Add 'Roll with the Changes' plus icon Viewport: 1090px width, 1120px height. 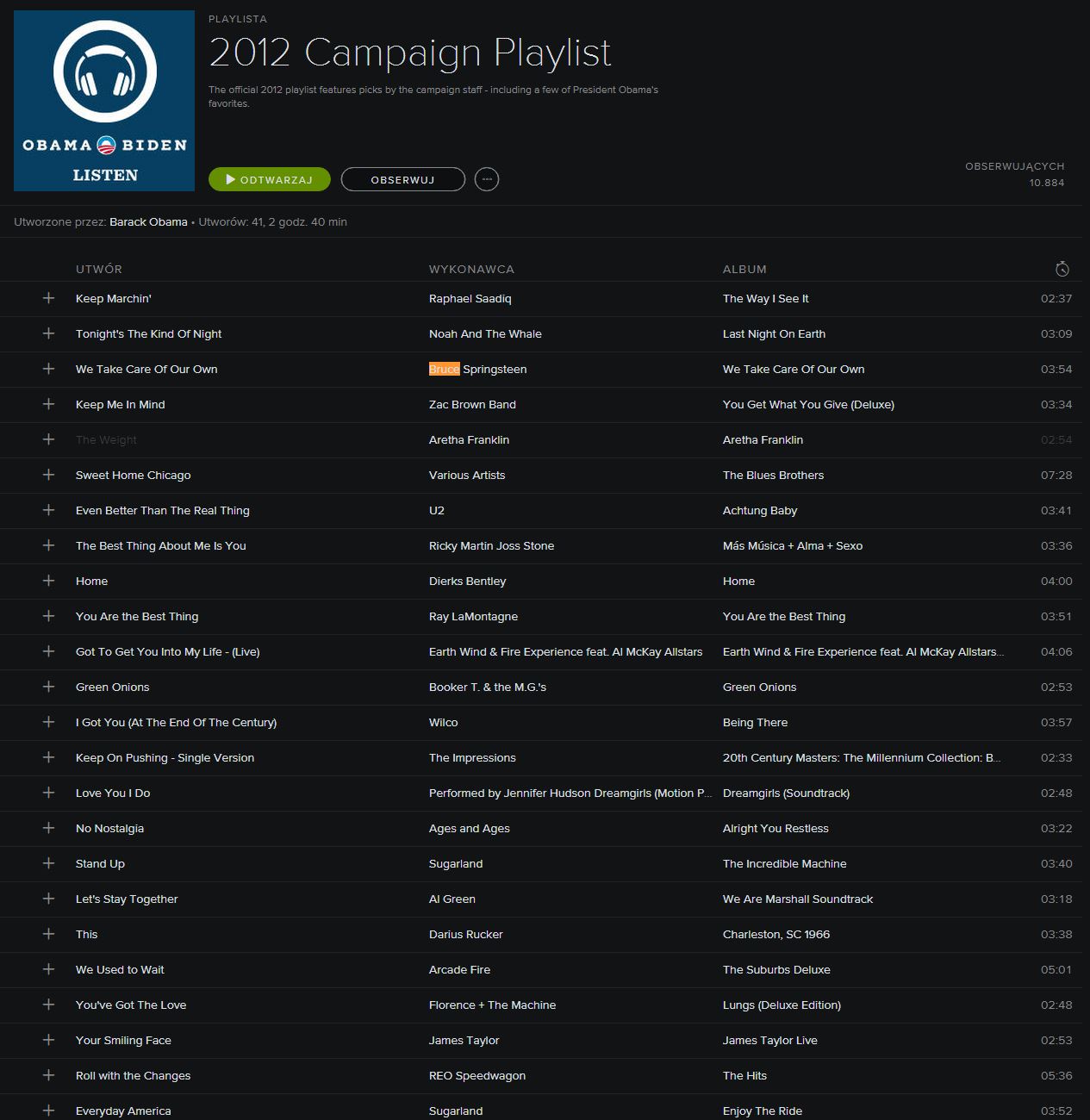coord(48,1075)
